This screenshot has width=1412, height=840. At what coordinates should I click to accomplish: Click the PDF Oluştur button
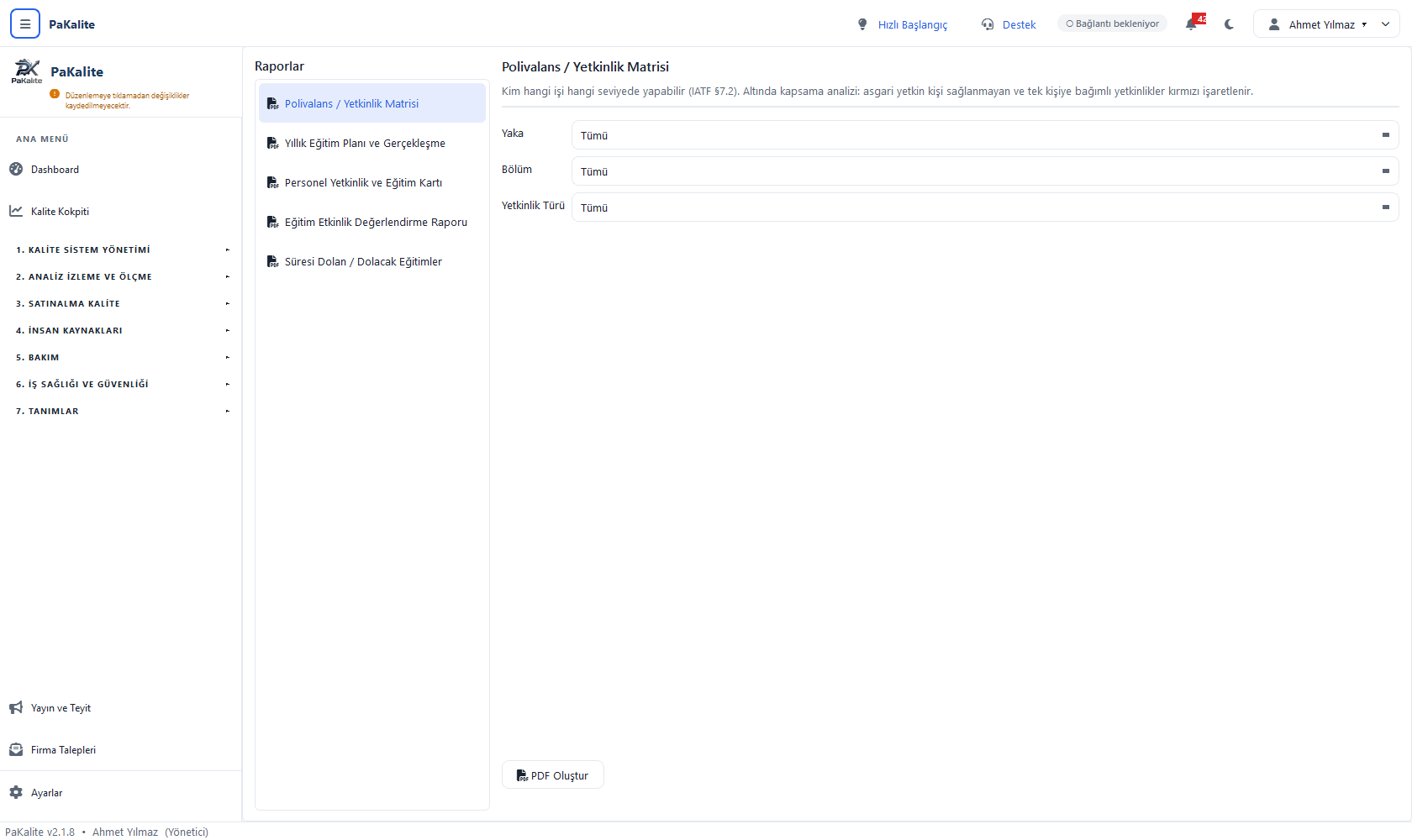coord(553,775)
